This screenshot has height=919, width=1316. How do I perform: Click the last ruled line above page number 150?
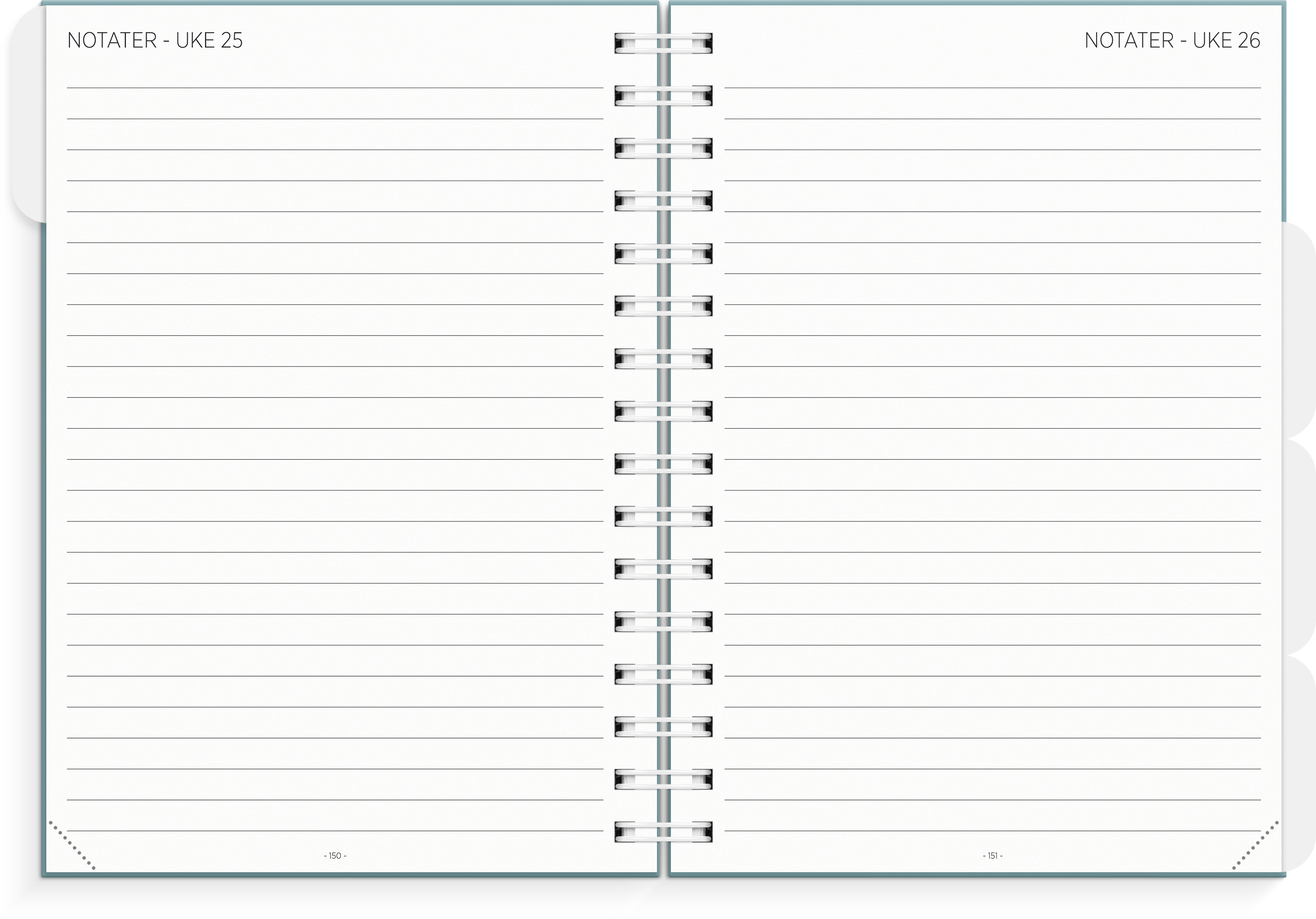(335, 831)
